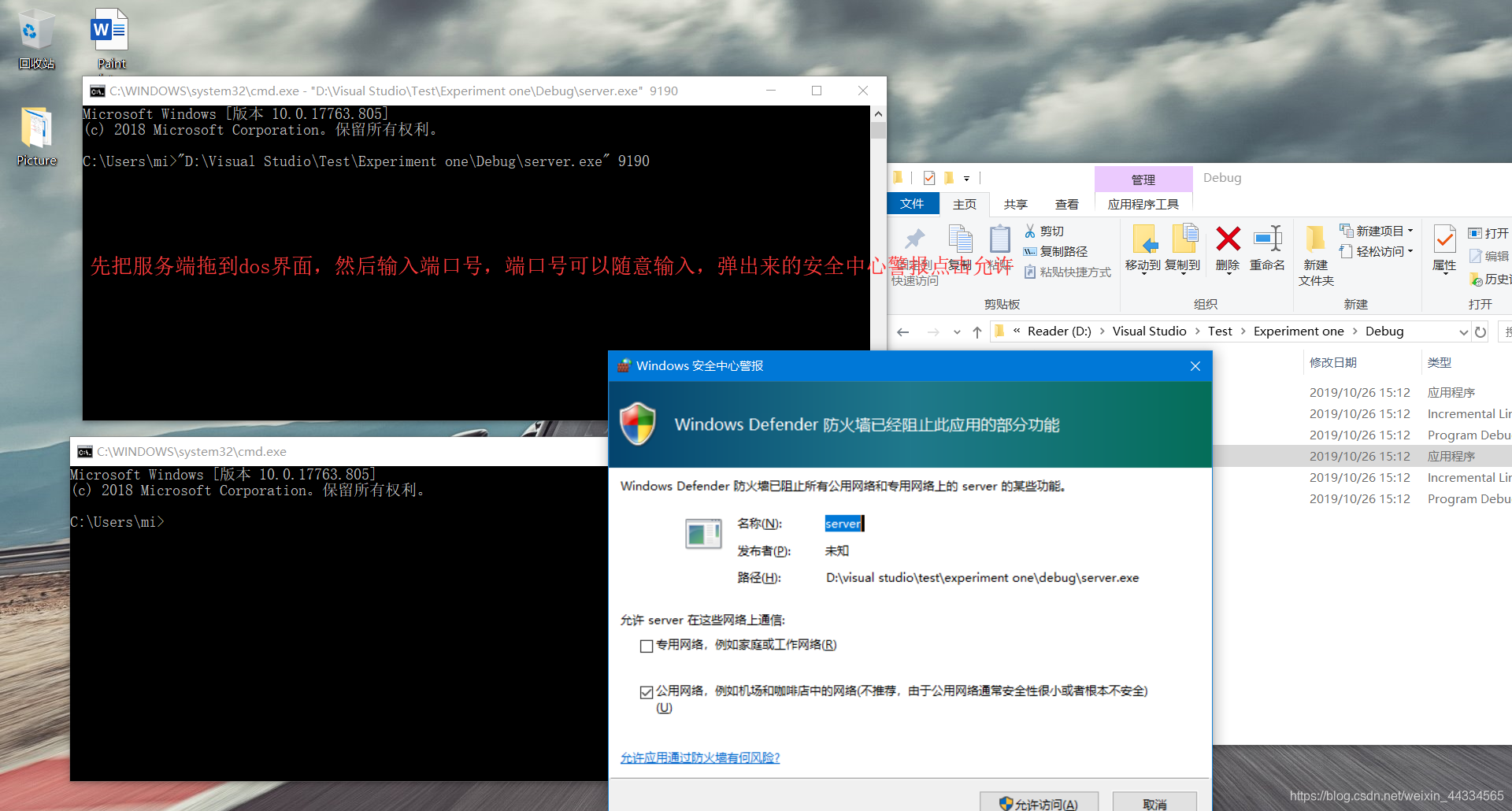Open the Paint Word document on desktop
The height and width of the screenshot is (811, 1512).
tap(111, 39)
